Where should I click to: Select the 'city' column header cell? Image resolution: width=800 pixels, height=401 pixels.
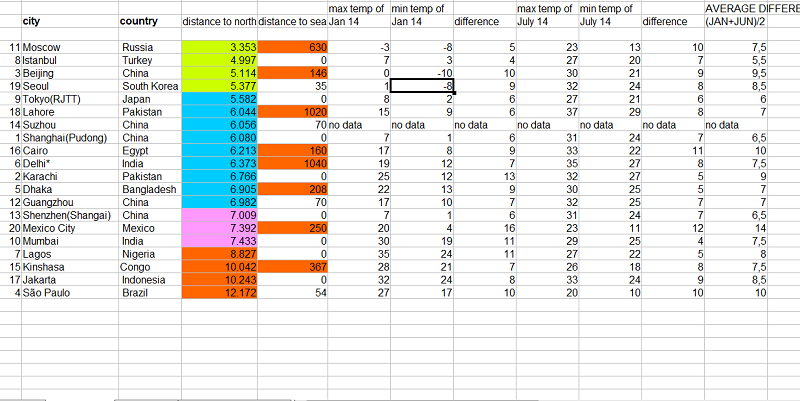point(70,21)
